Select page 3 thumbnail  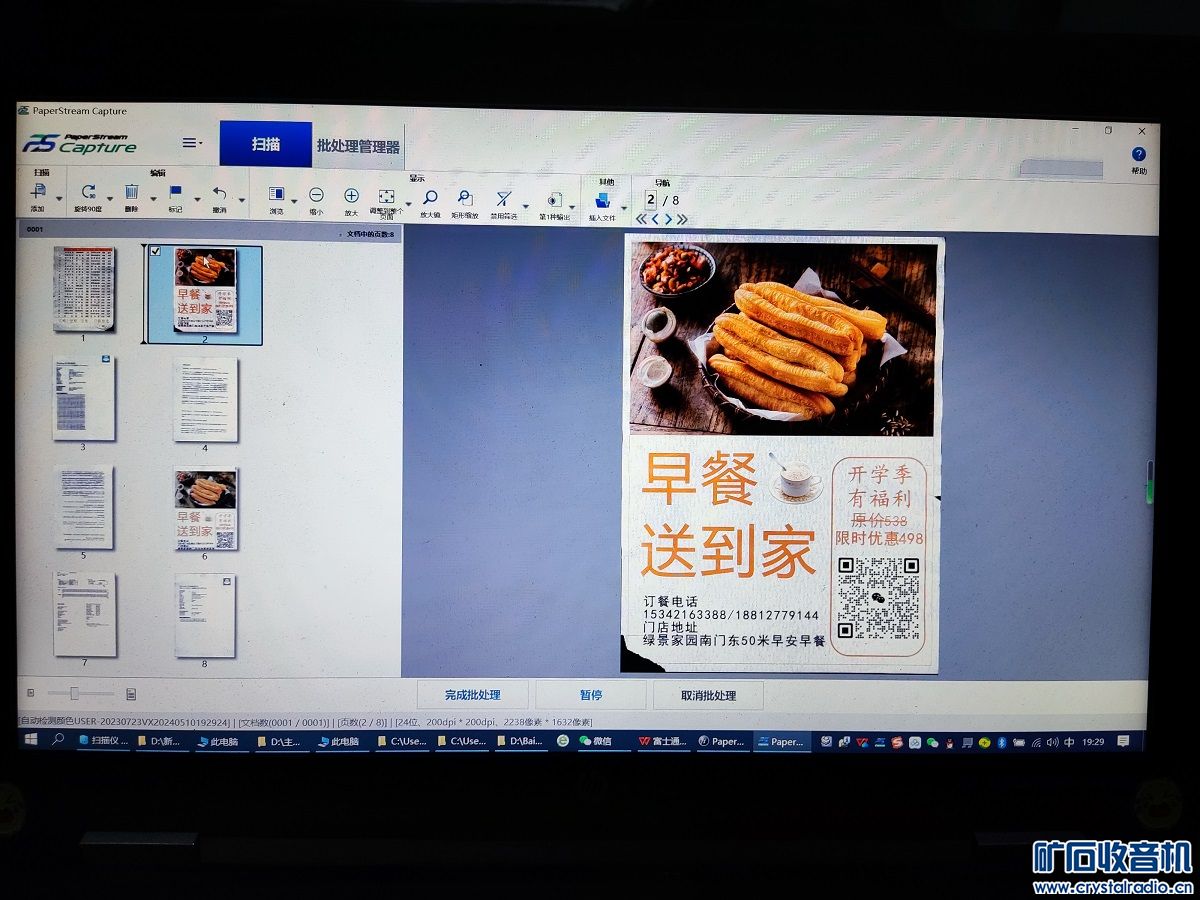tap(84, 398)
